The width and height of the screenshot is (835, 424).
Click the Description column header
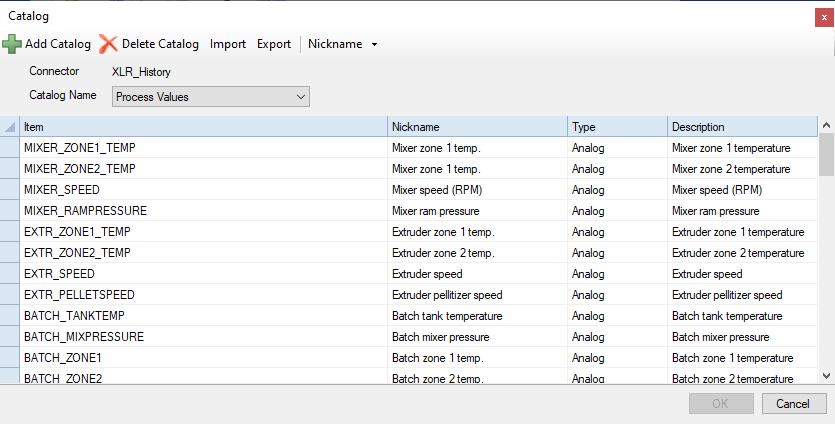pos(742,127)
